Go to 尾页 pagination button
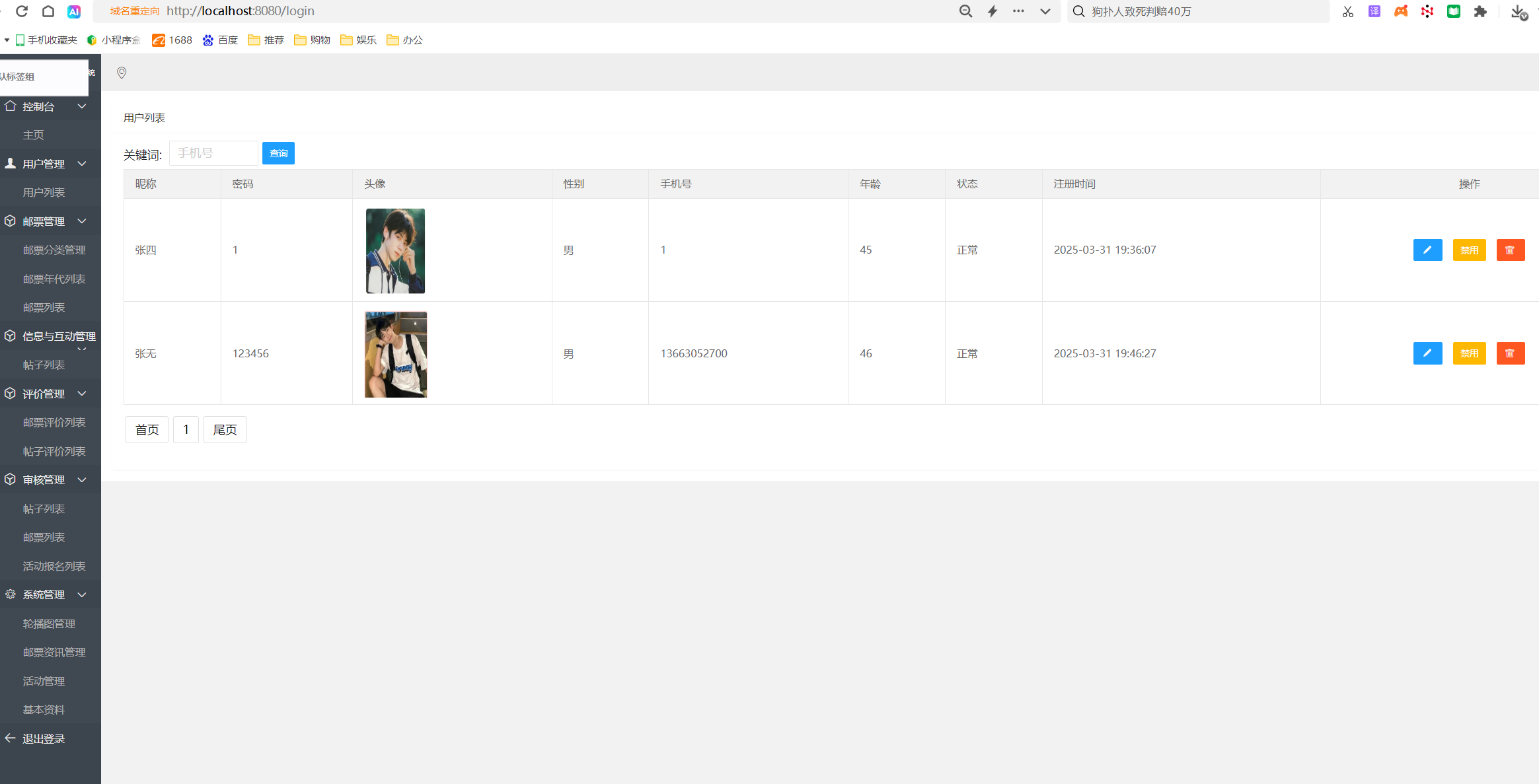The width and height of the screenshot is (1539, 784). point(225,430)
